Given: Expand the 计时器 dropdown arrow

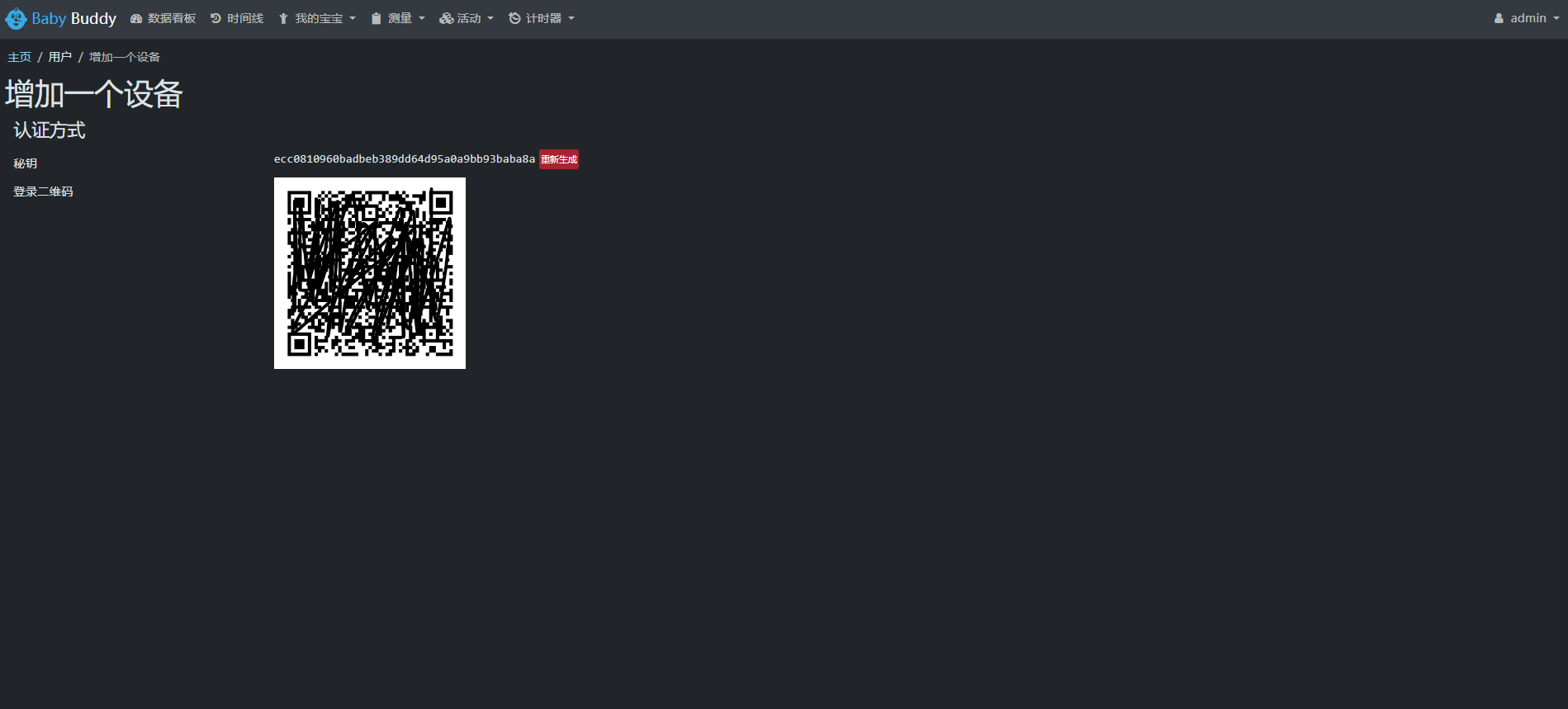Looking at the screenshot, I should pyautogui.click(x=571, y=19).
